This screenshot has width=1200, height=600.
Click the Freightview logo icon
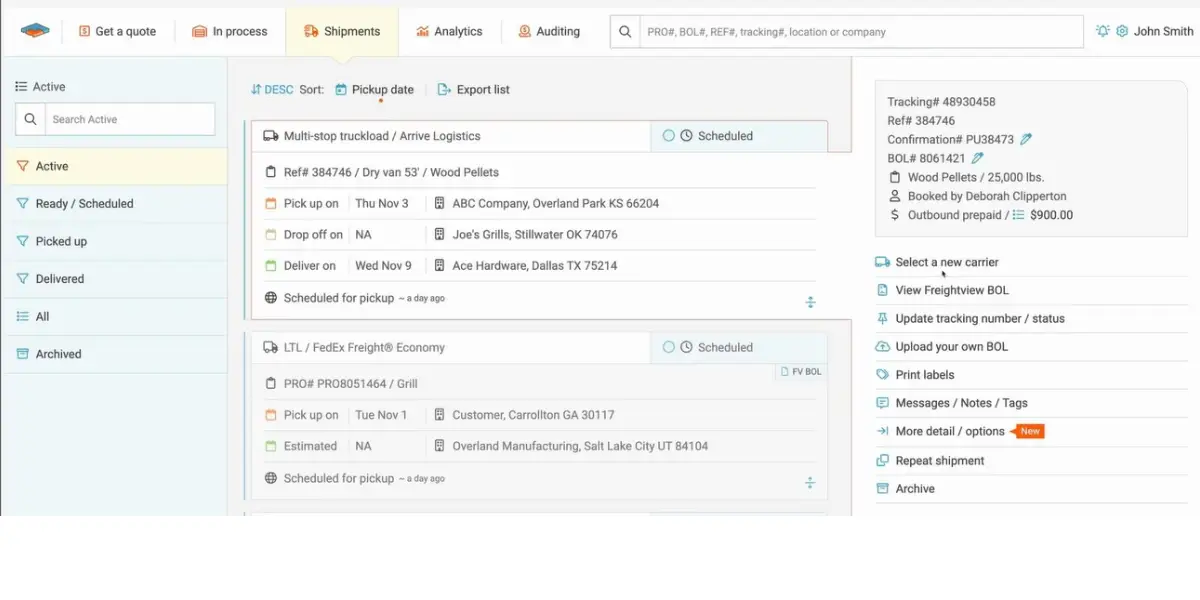[35, 31]
